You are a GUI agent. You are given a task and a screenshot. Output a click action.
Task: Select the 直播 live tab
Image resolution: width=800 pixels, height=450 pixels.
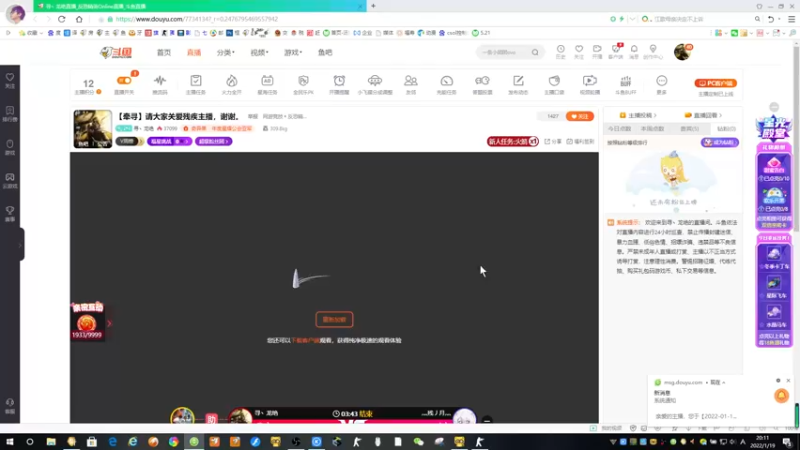194,53
